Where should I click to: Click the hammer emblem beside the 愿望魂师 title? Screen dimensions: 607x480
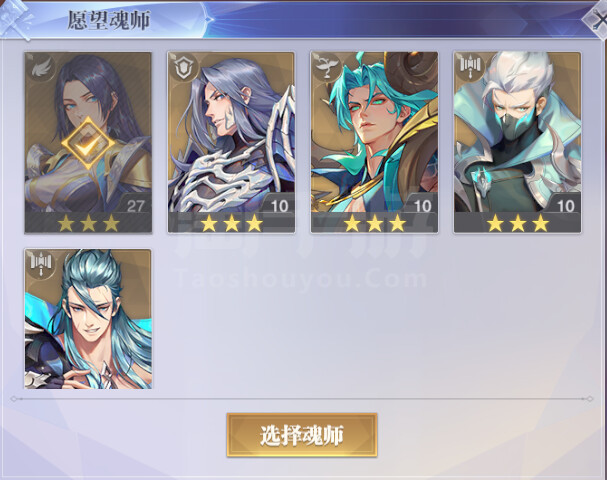pyautogui.click(x=15, y=19)
